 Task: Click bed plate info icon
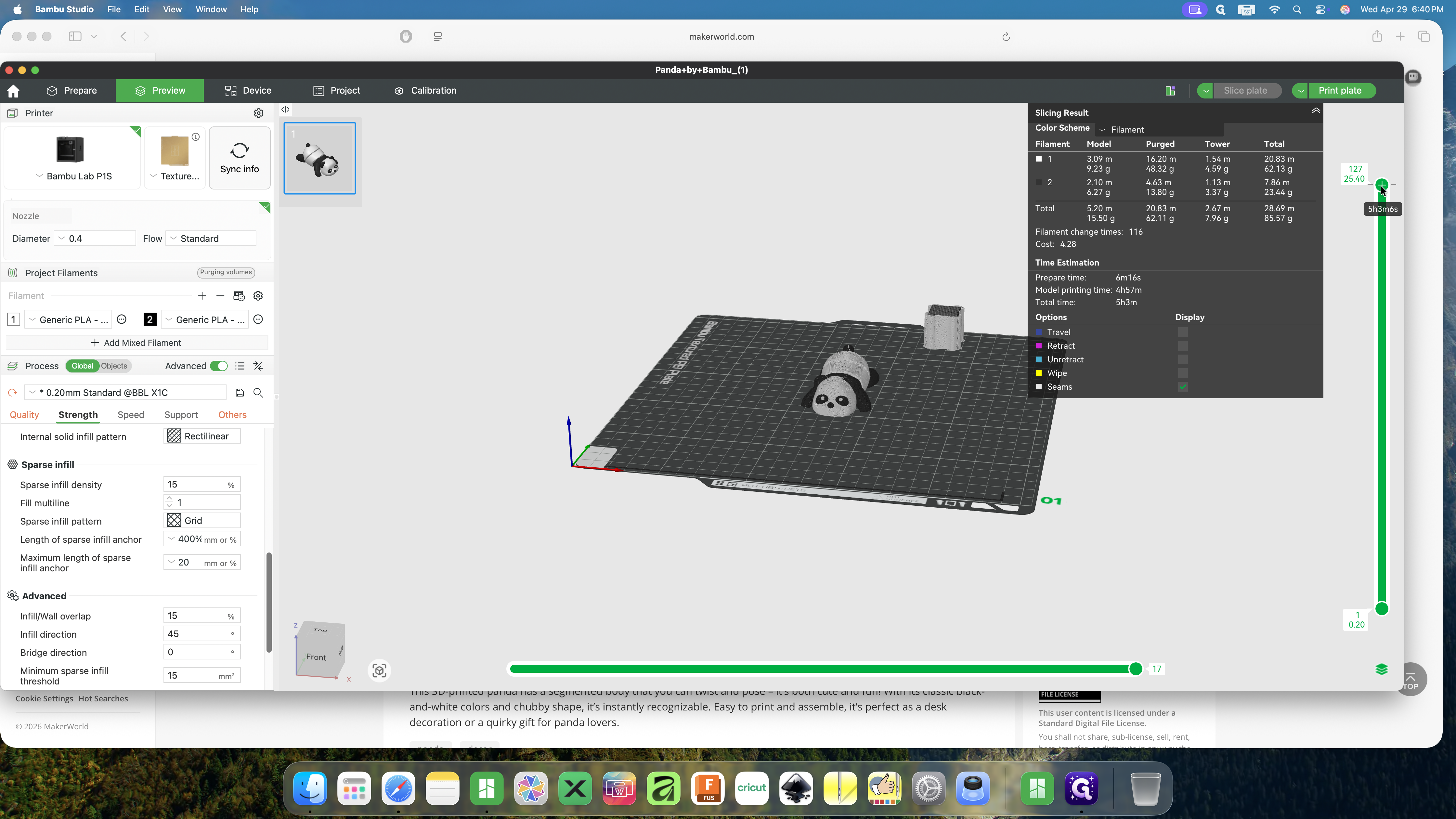(x=196, y=137)
